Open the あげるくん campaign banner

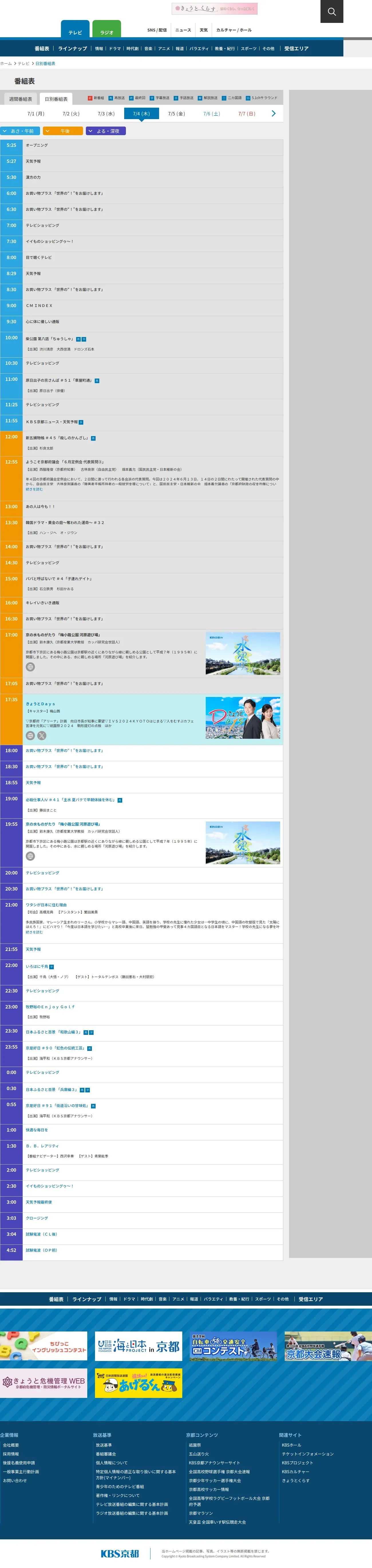(138, 1384)
